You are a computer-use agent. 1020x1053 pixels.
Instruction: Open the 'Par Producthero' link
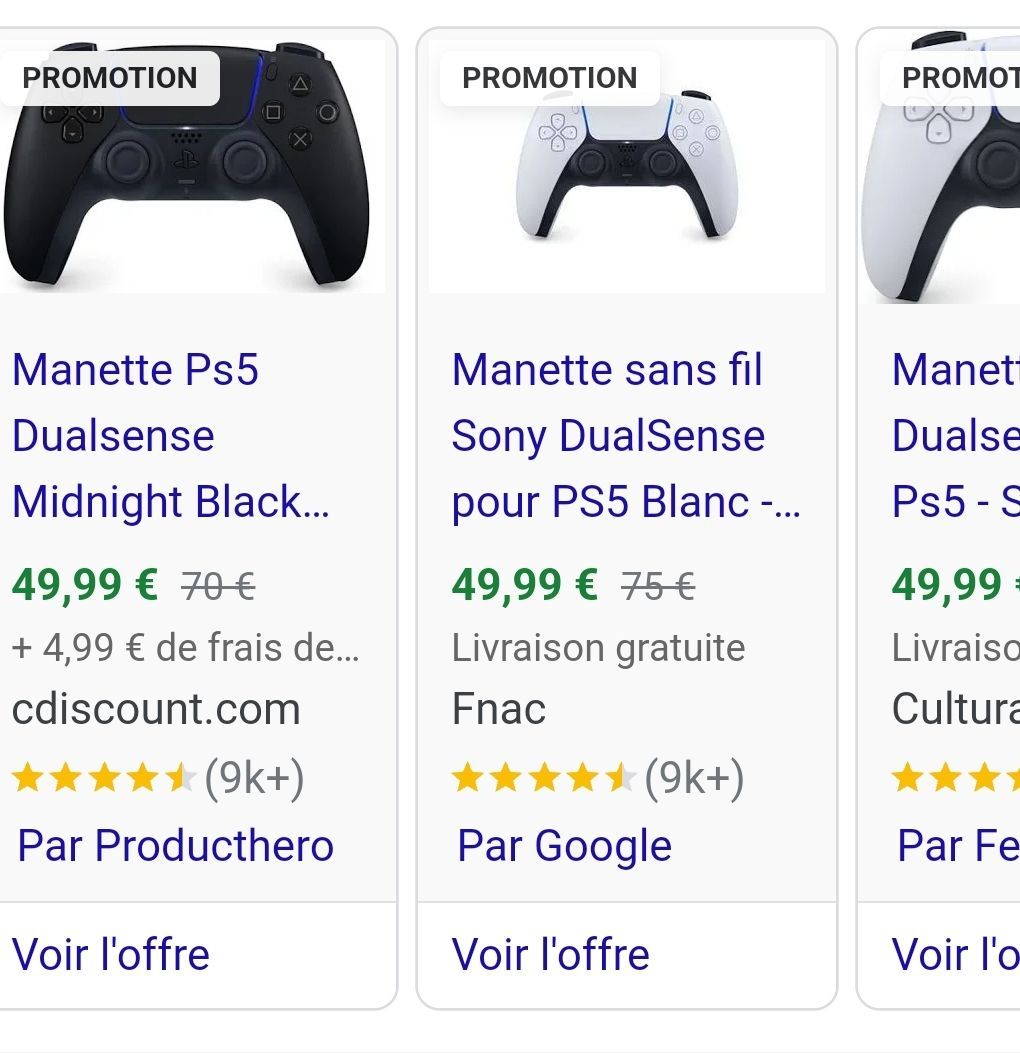[175, 845]
